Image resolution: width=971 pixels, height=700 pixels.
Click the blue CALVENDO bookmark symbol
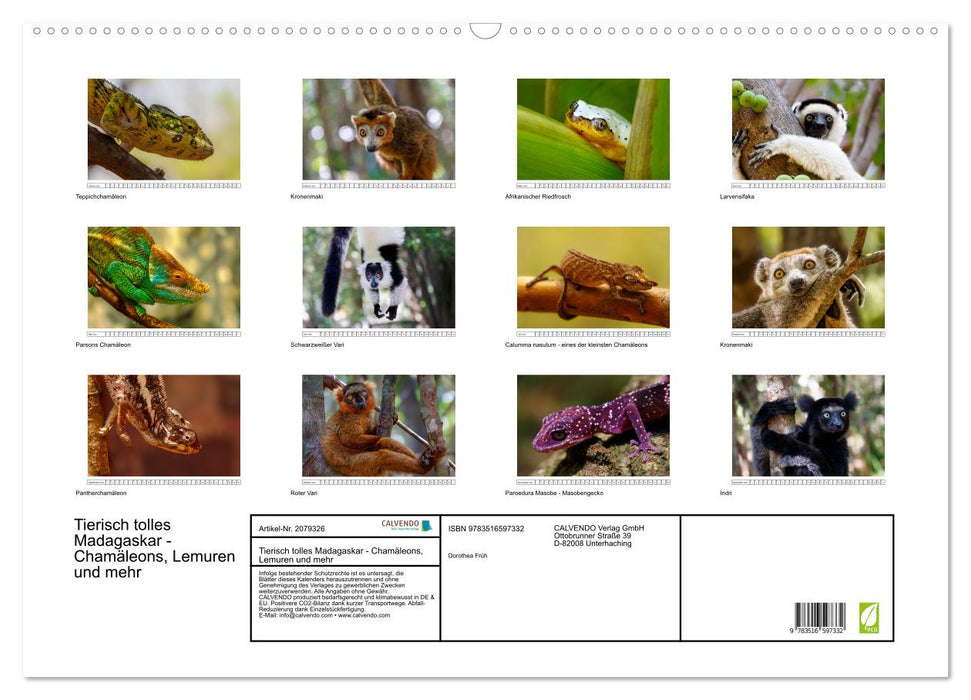[426, 525]
